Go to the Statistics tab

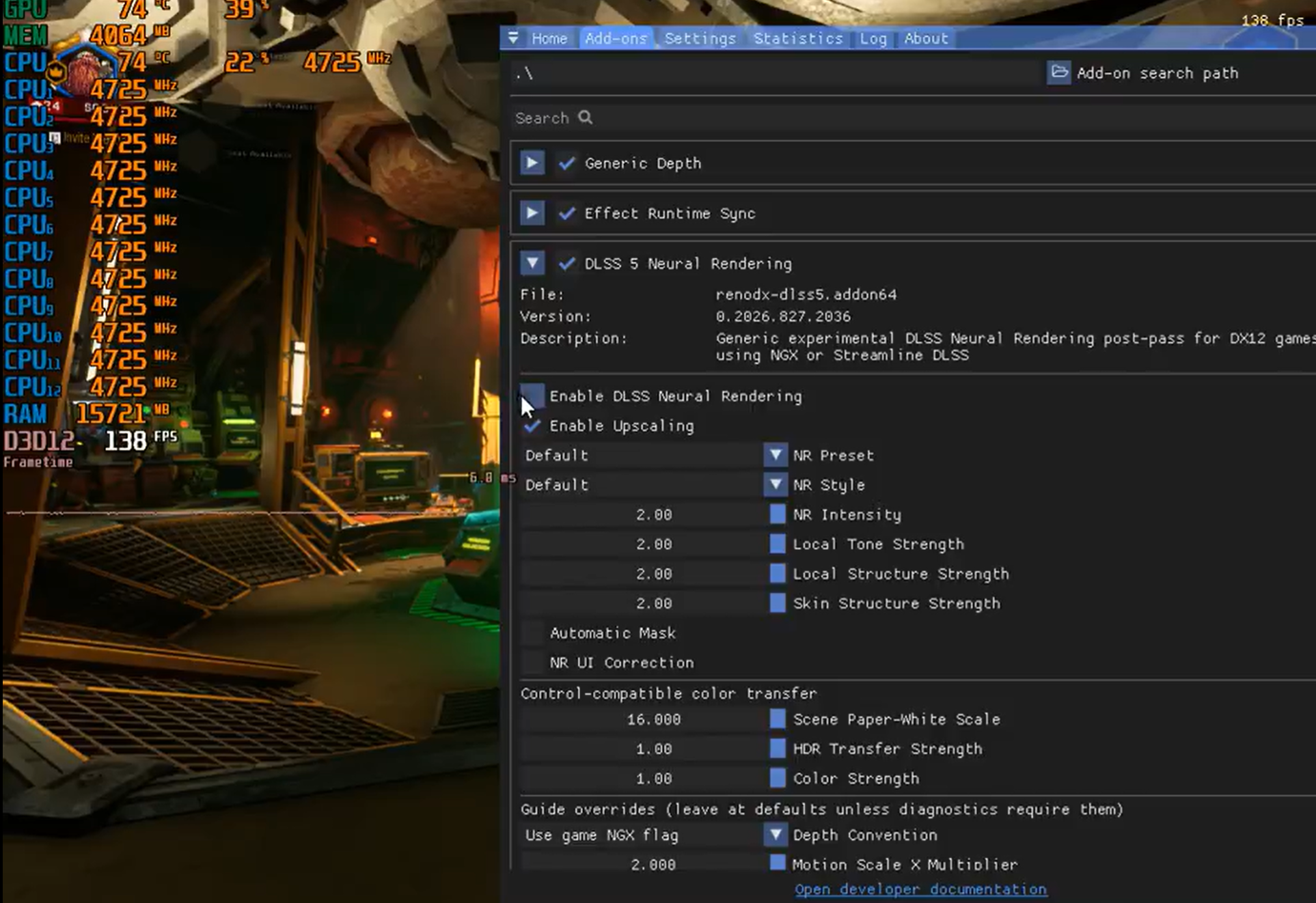tap(798, 38)
